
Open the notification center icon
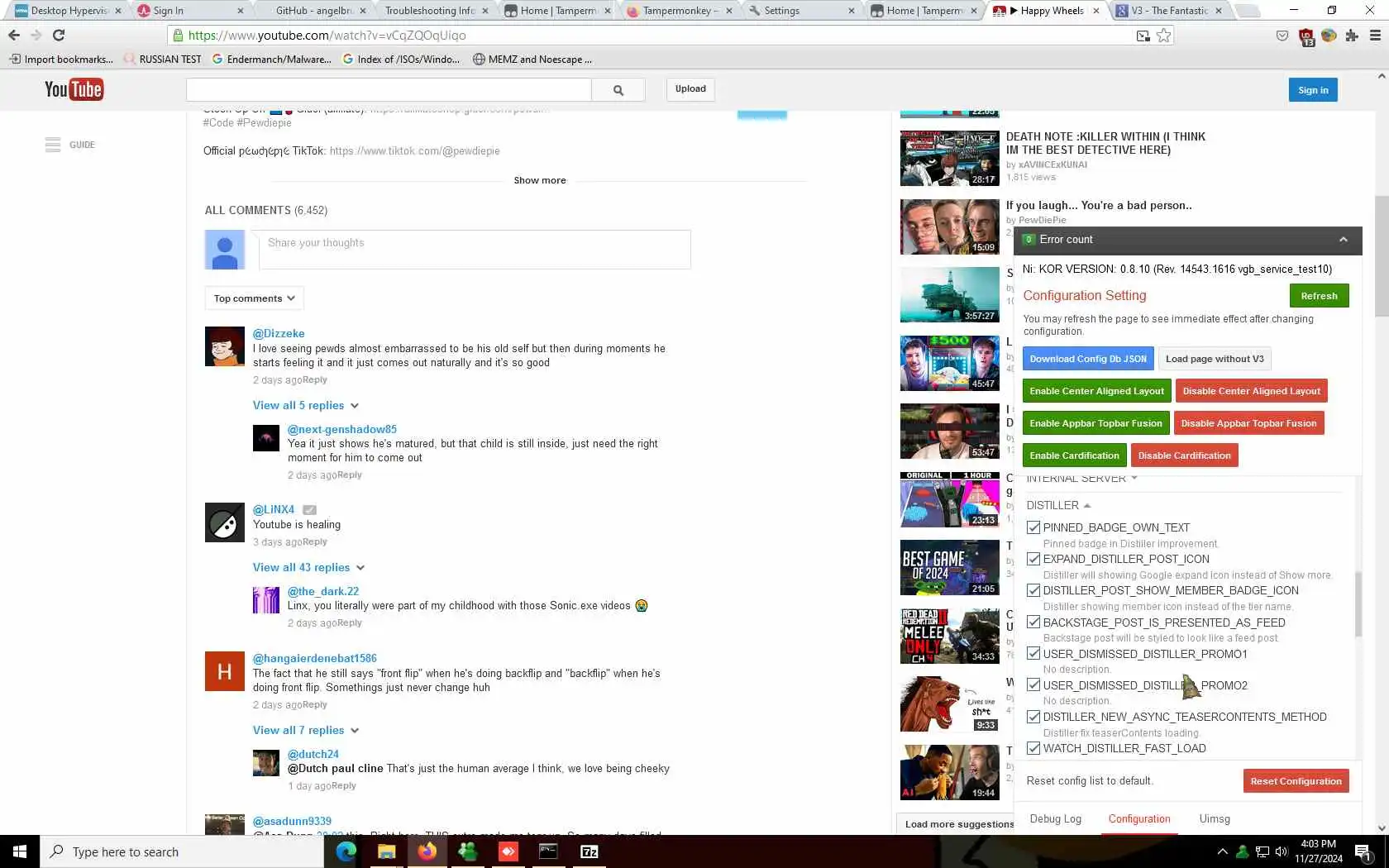[1364, 851]
